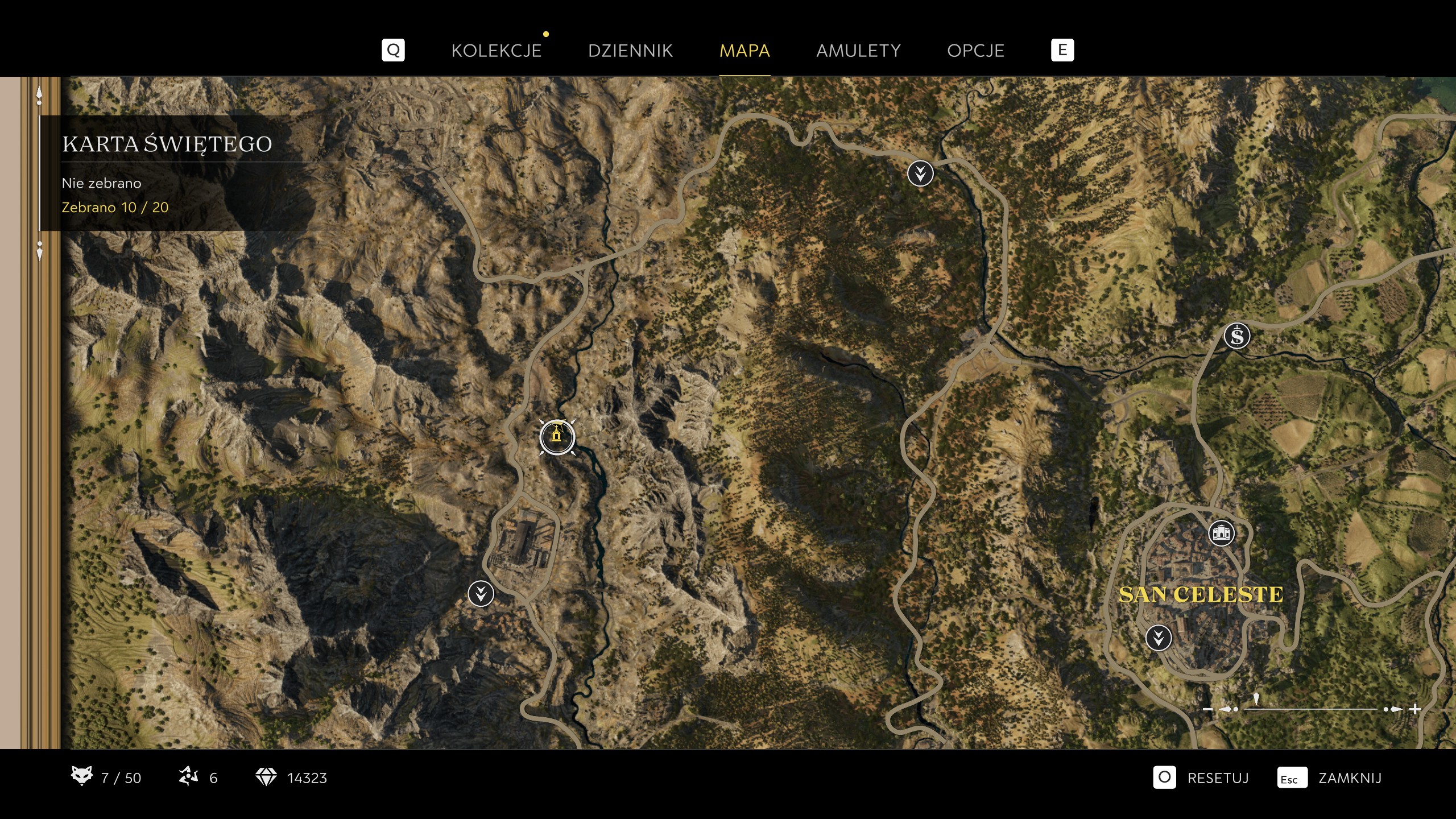Click the bottom ornament arrow on info panel
Screen dimensions: 1456x819
pyautogui.click(x=39, y=251)
